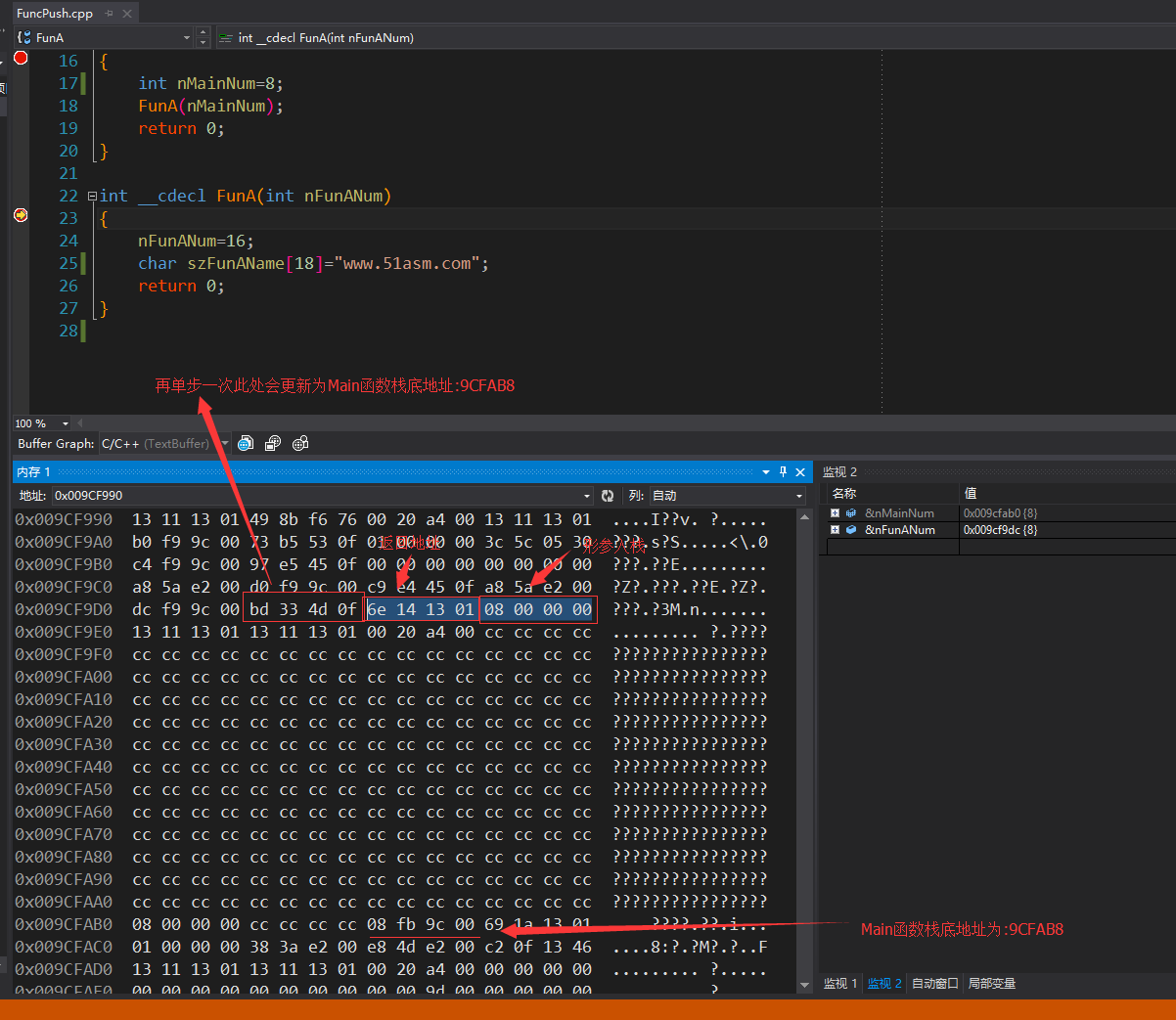Click the refresh icon in memory window
The width and height of the screenshot is (1176, 1020).
click(x=608, y=496)
